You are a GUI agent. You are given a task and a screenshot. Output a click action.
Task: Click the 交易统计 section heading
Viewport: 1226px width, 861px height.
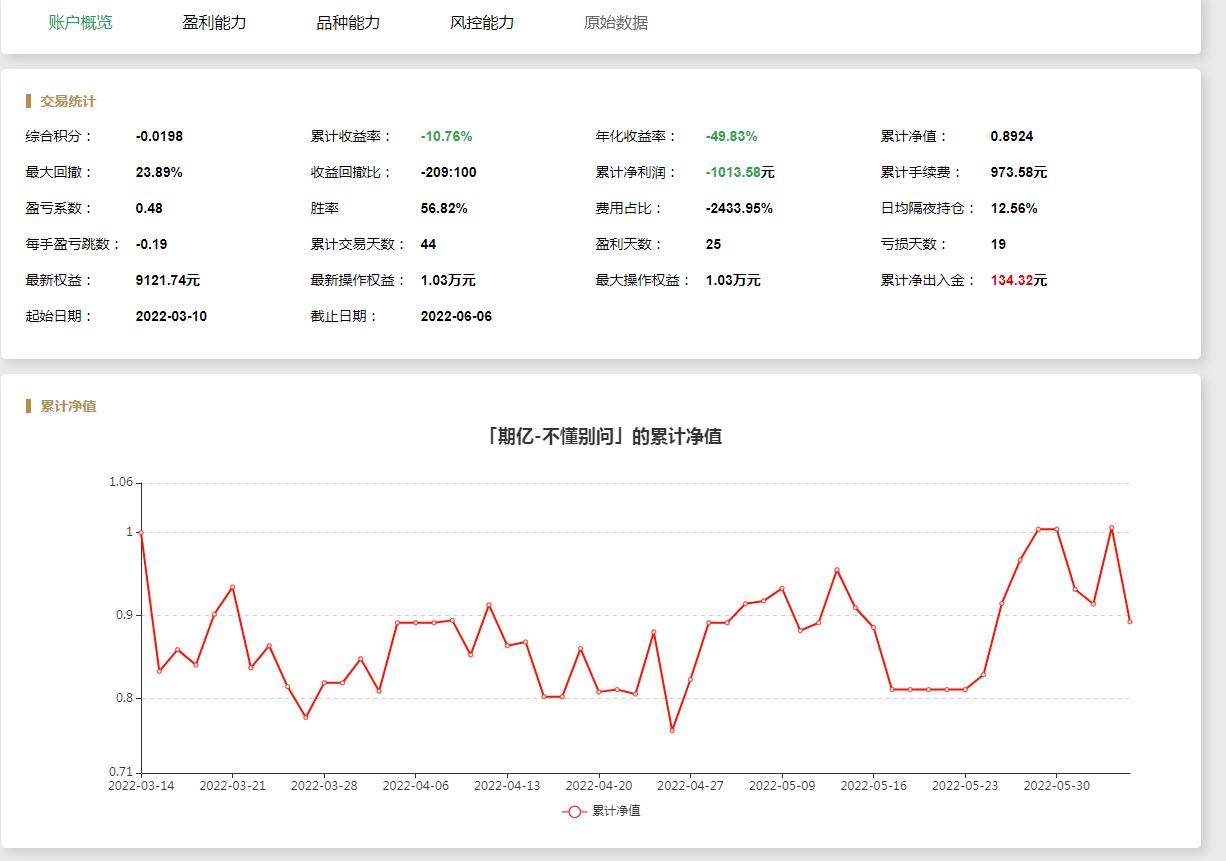pos(68,101)
